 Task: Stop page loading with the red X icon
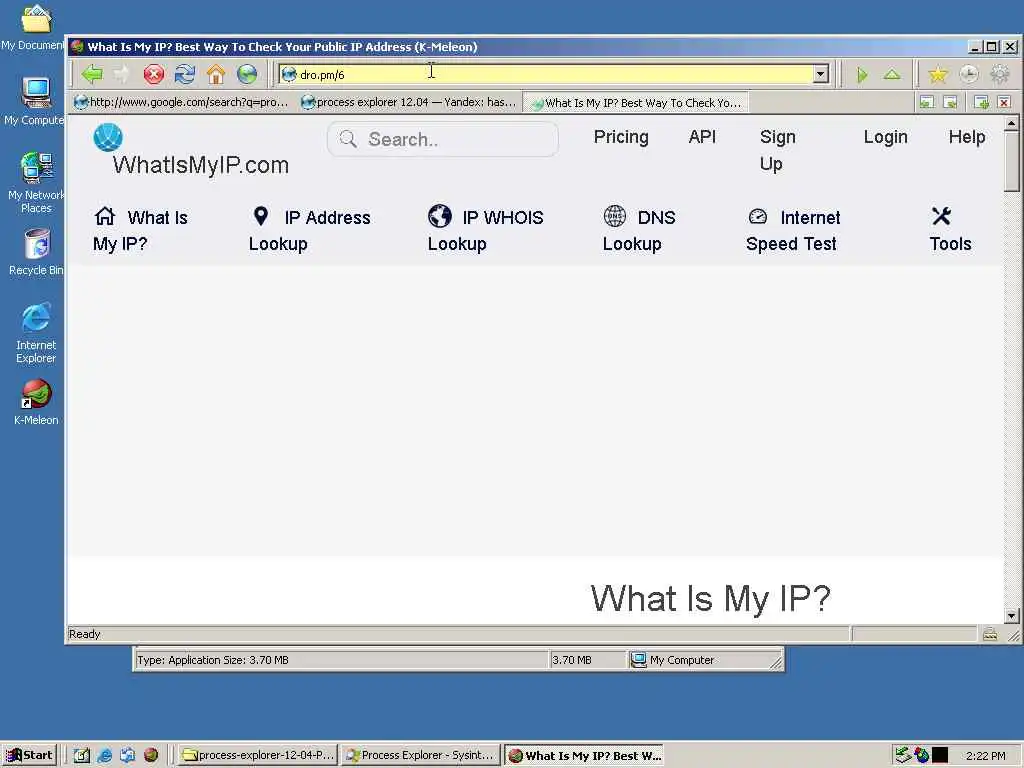point(153,74)
